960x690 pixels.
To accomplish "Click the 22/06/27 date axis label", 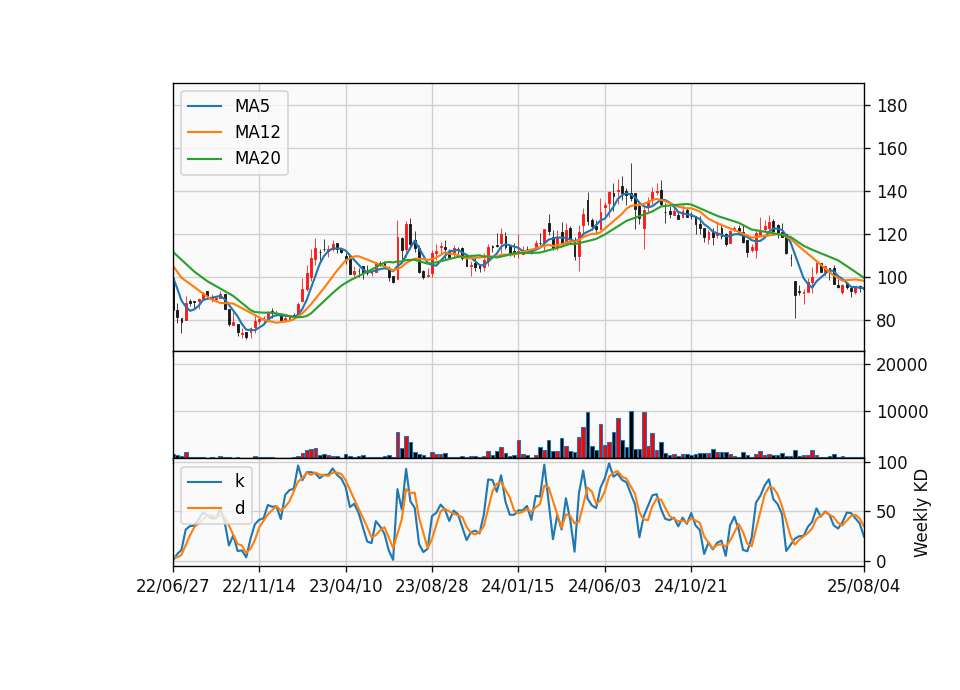I will pos(173,586).
